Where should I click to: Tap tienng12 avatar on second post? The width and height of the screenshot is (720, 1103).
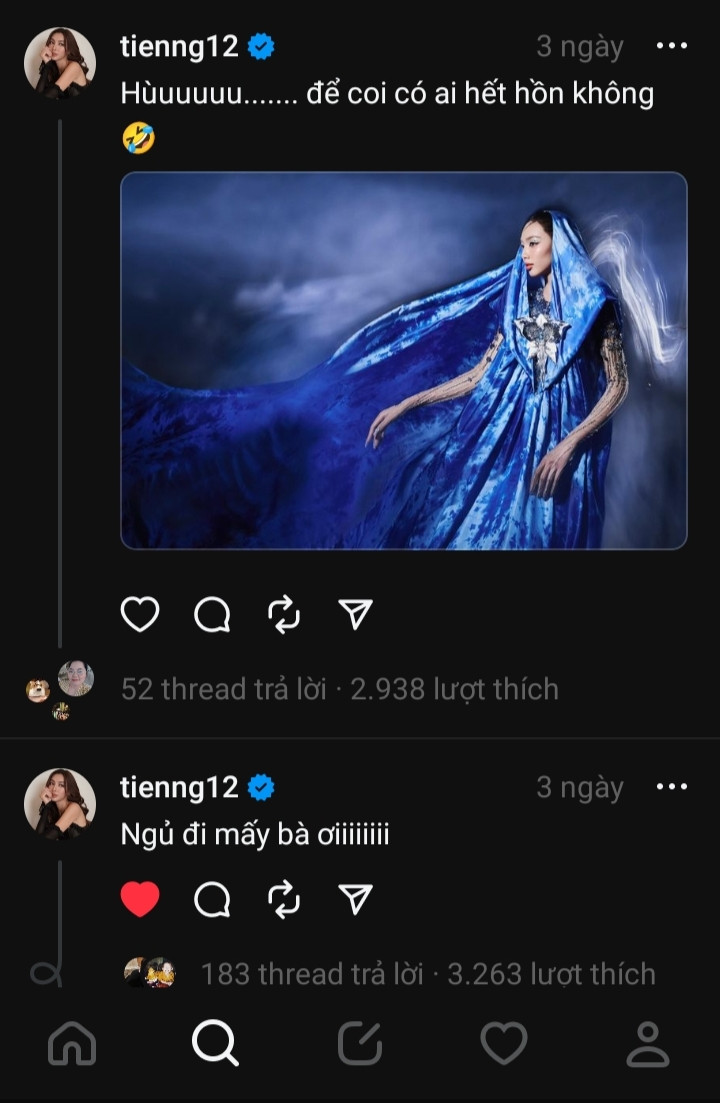60,803
